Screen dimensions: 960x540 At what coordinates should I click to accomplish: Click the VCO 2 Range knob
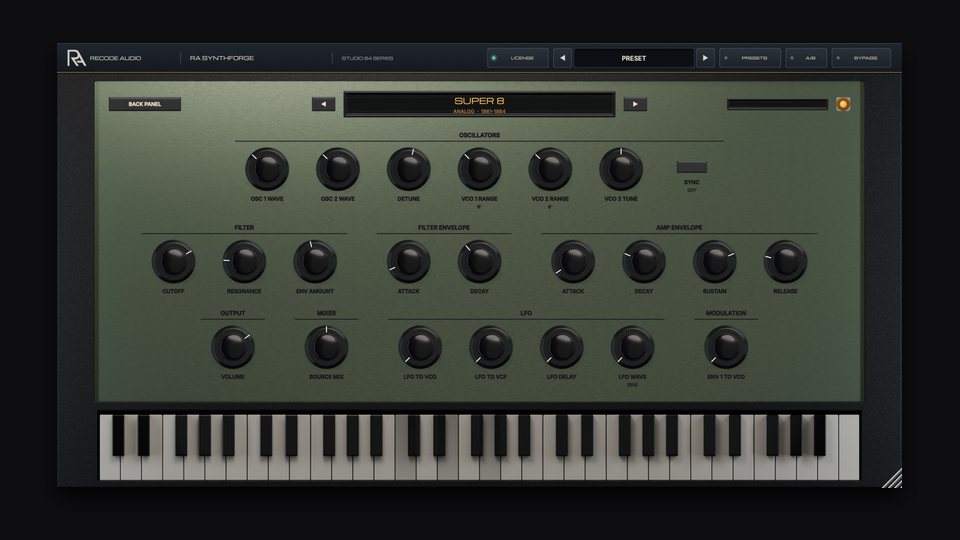(x=550, y=169)
